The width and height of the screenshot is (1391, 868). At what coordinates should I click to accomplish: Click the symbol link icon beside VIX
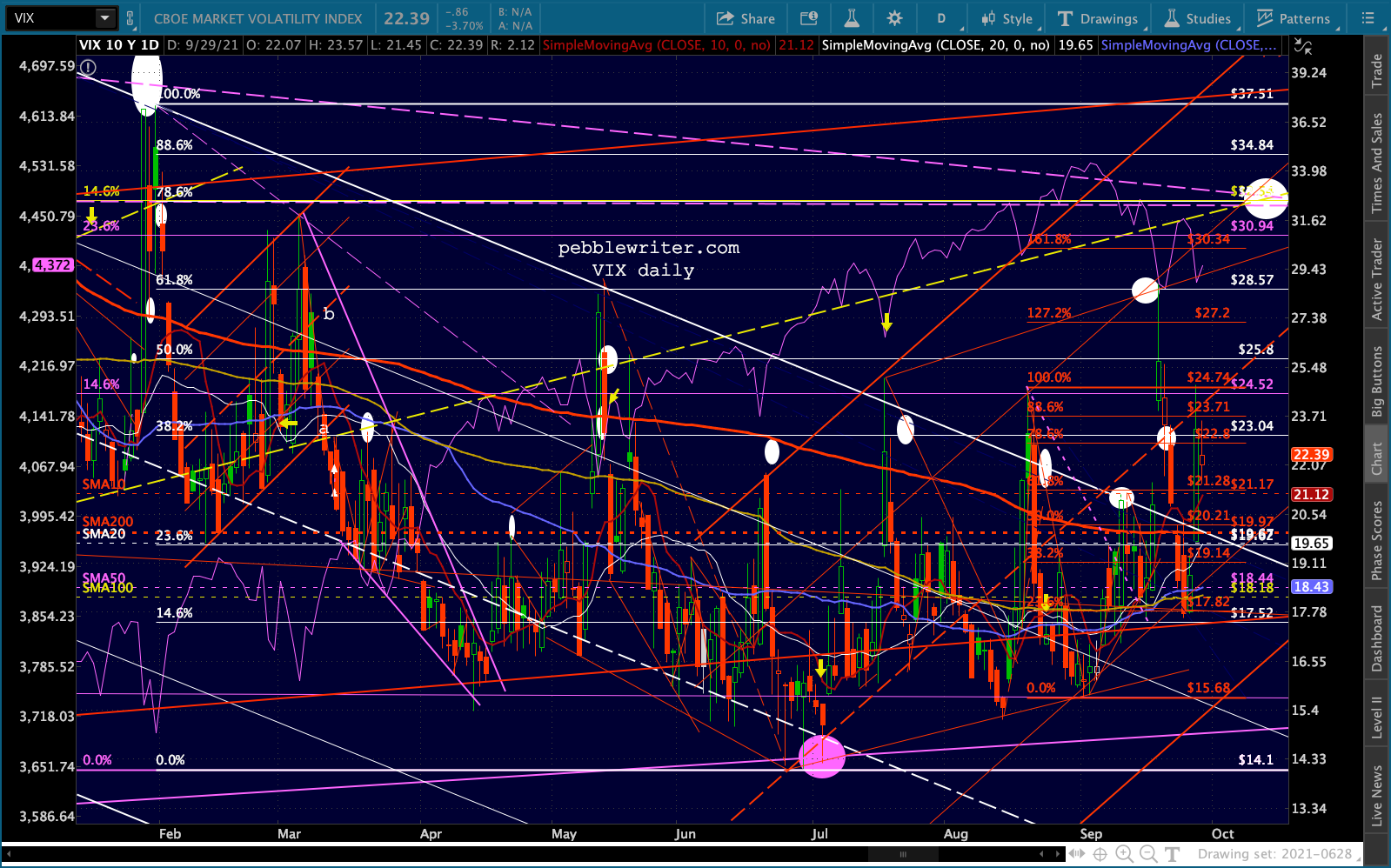[x=130, y=18]
